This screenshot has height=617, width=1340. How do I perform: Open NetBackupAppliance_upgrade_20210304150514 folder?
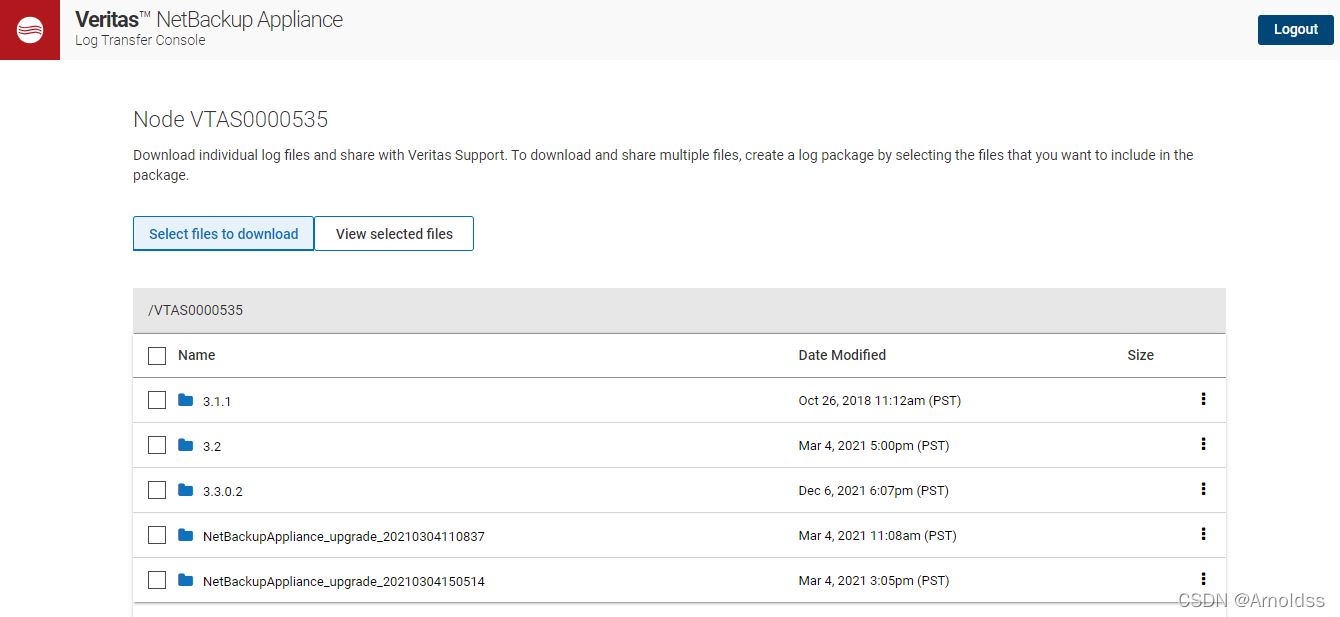click(344, 581)
